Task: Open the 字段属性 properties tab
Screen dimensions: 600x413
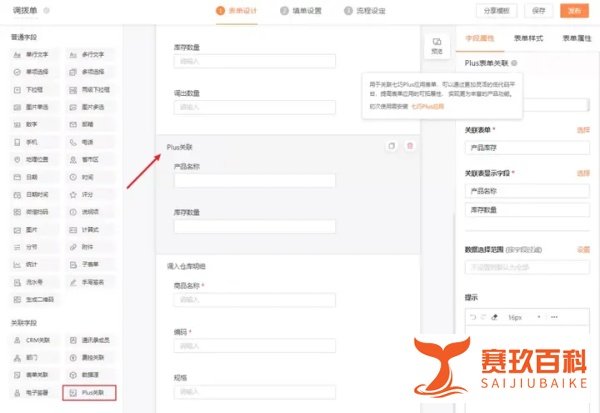Action: pyautogui.click(x=480, y=38)
